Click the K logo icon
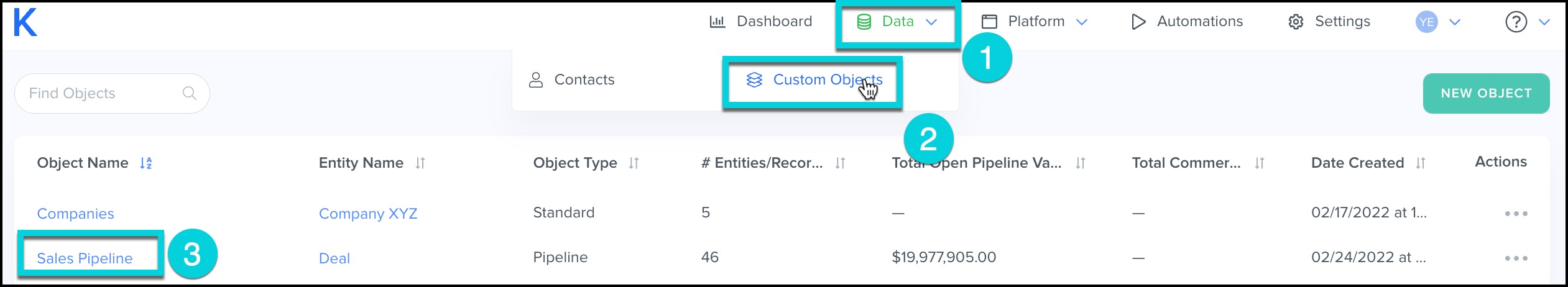The image size is (1568, 287). 25,23
